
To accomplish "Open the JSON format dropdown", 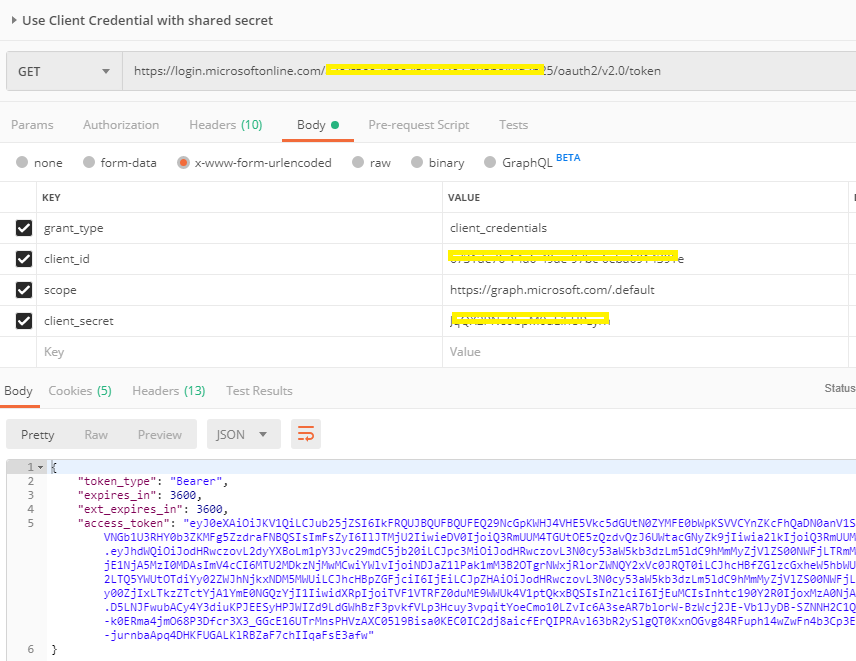I will (x=243, y=434).
